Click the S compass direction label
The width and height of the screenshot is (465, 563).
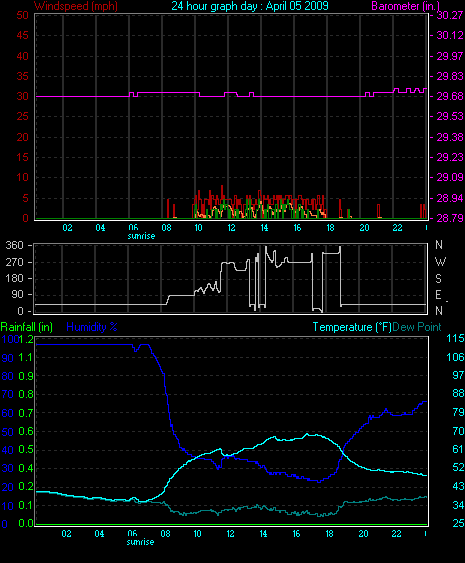438,278
